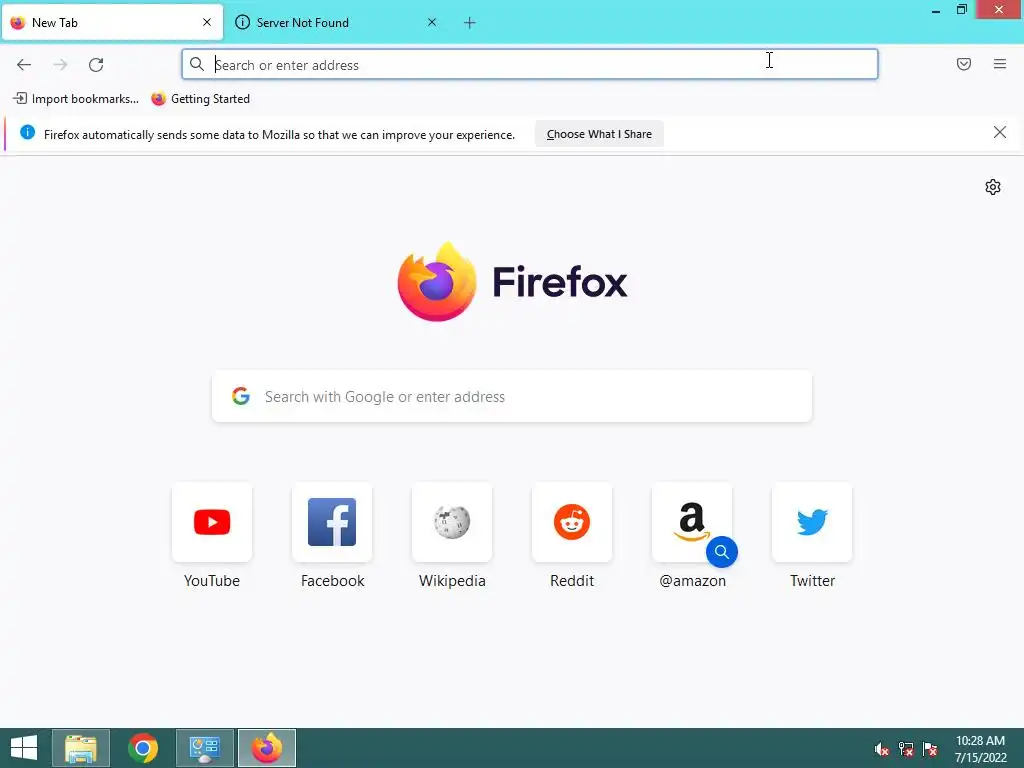
Task: Click the Reddit label text
Action: 572,581
